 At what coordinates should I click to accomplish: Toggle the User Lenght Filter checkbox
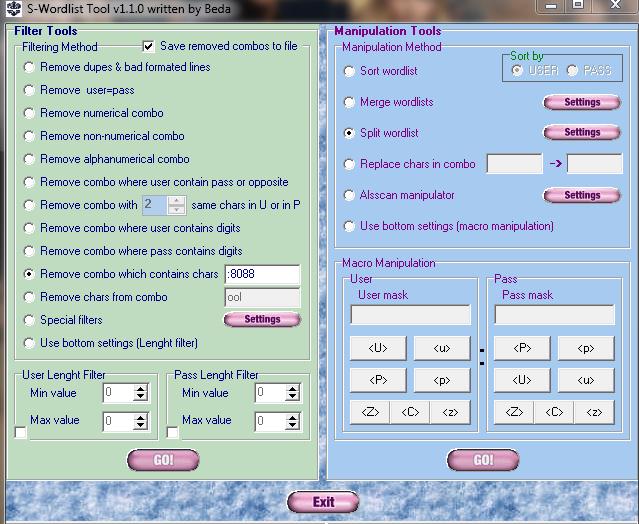pyautogui.click(x=20, y=432)
